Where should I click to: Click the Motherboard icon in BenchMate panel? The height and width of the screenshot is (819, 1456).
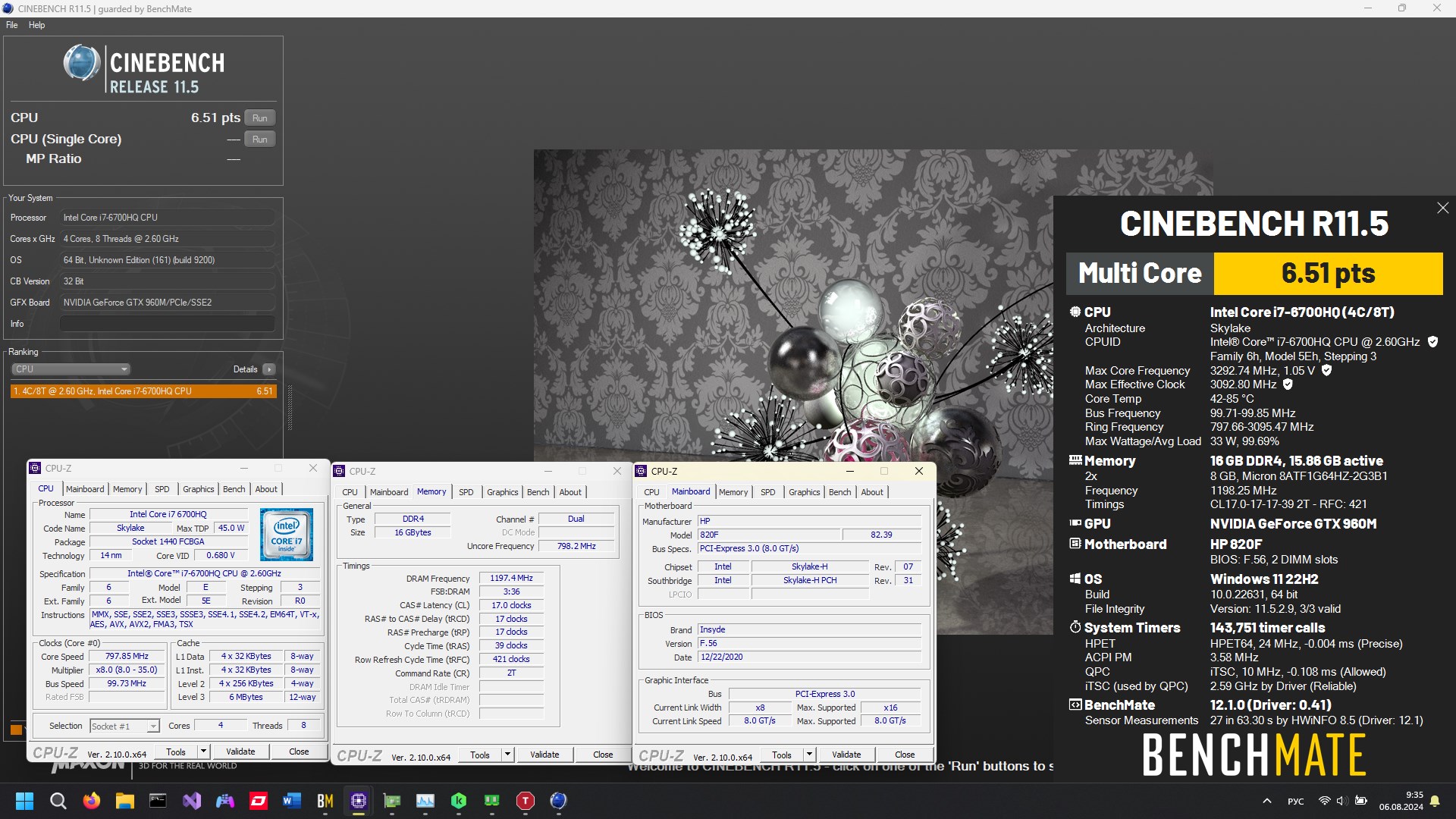(x=1075, y=544)
